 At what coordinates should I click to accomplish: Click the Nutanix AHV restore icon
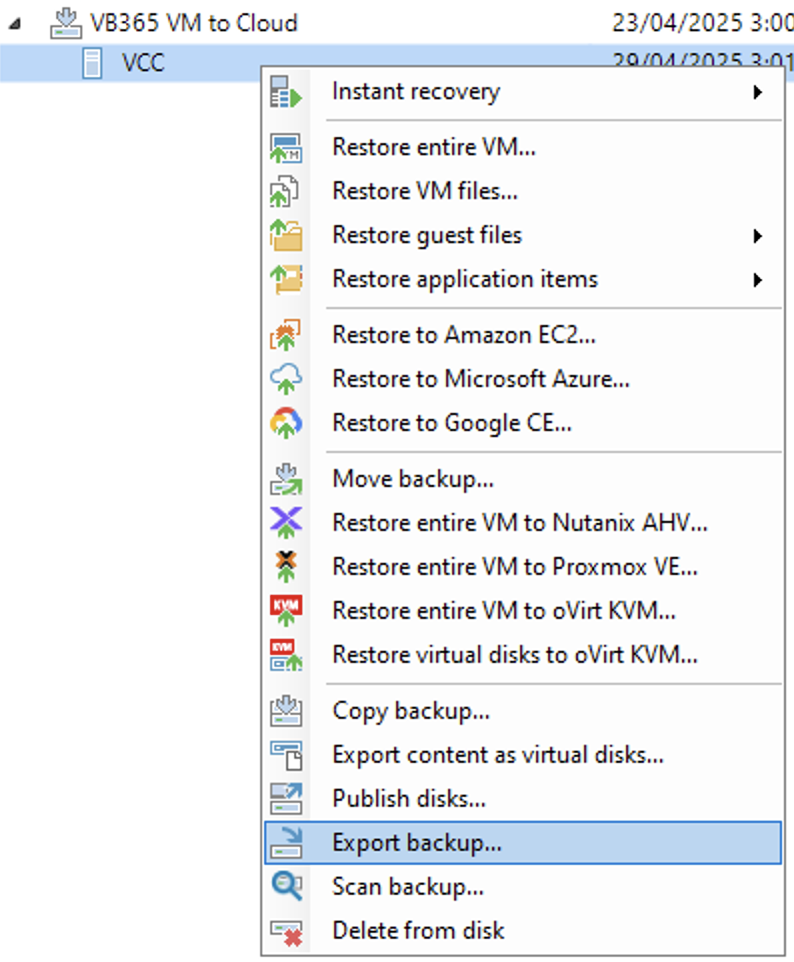click(x=286, y=522)
